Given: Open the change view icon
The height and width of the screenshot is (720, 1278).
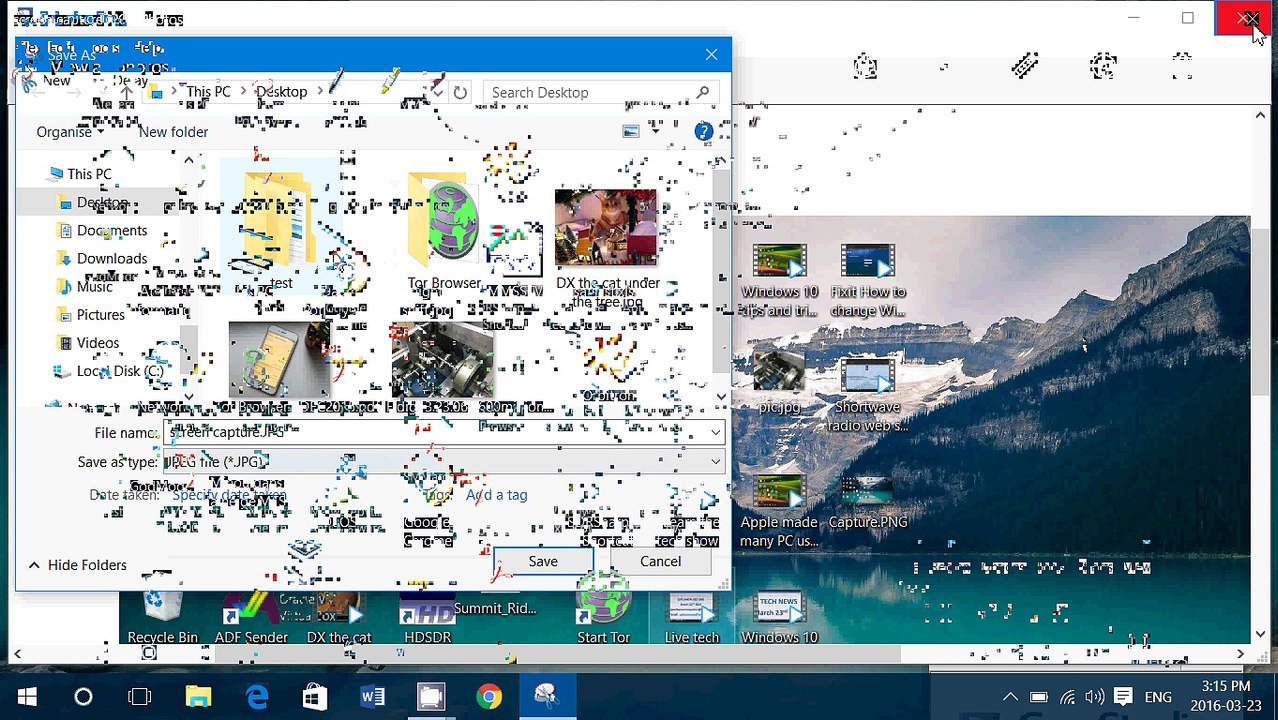Looking at the screenshot, I should 631,131.
